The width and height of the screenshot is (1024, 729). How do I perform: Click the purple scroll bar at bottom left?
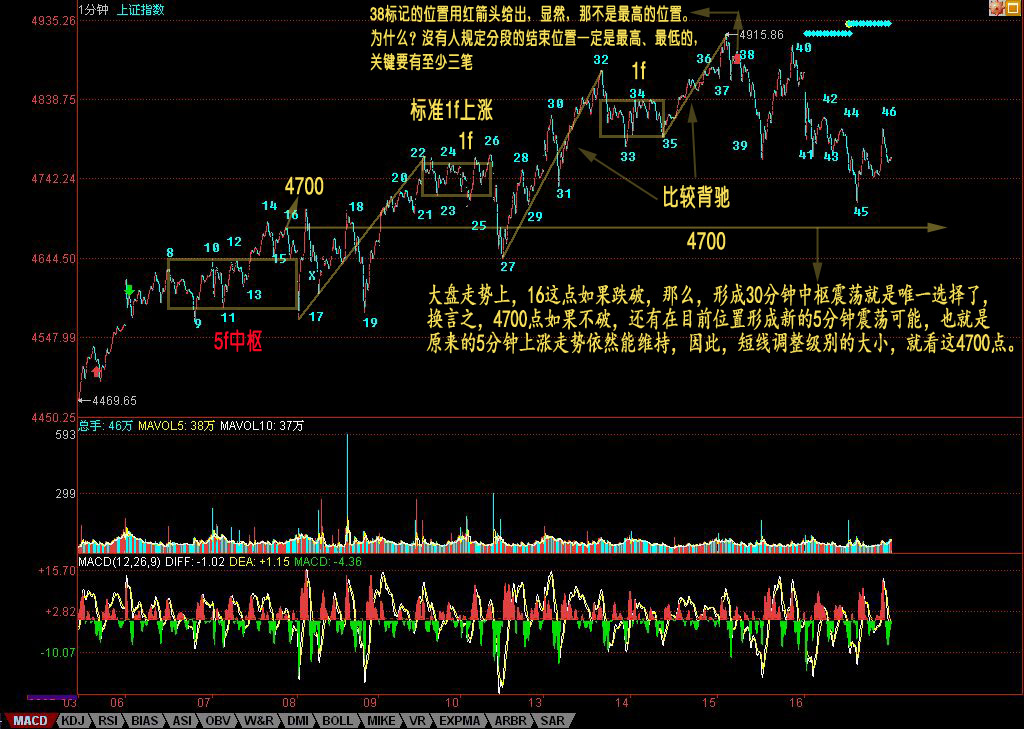[52, 698]
